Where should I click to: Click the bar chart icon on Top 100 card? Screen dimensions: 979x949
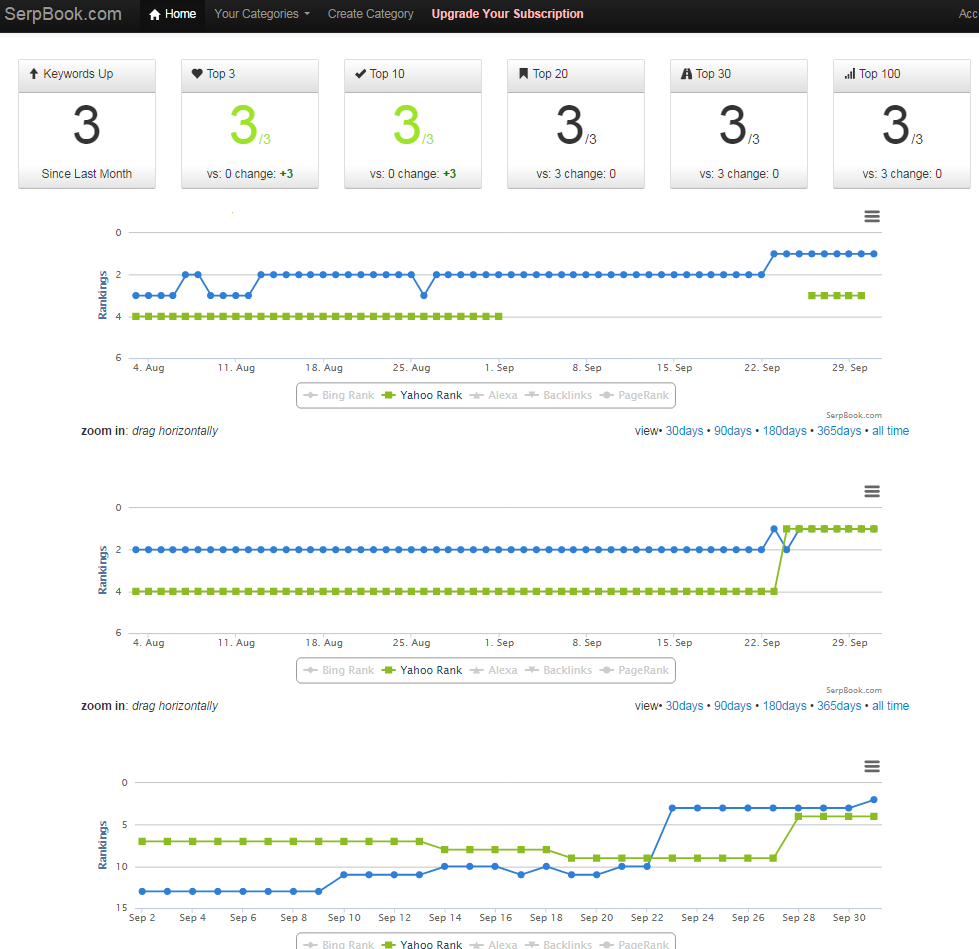[850, 74]
